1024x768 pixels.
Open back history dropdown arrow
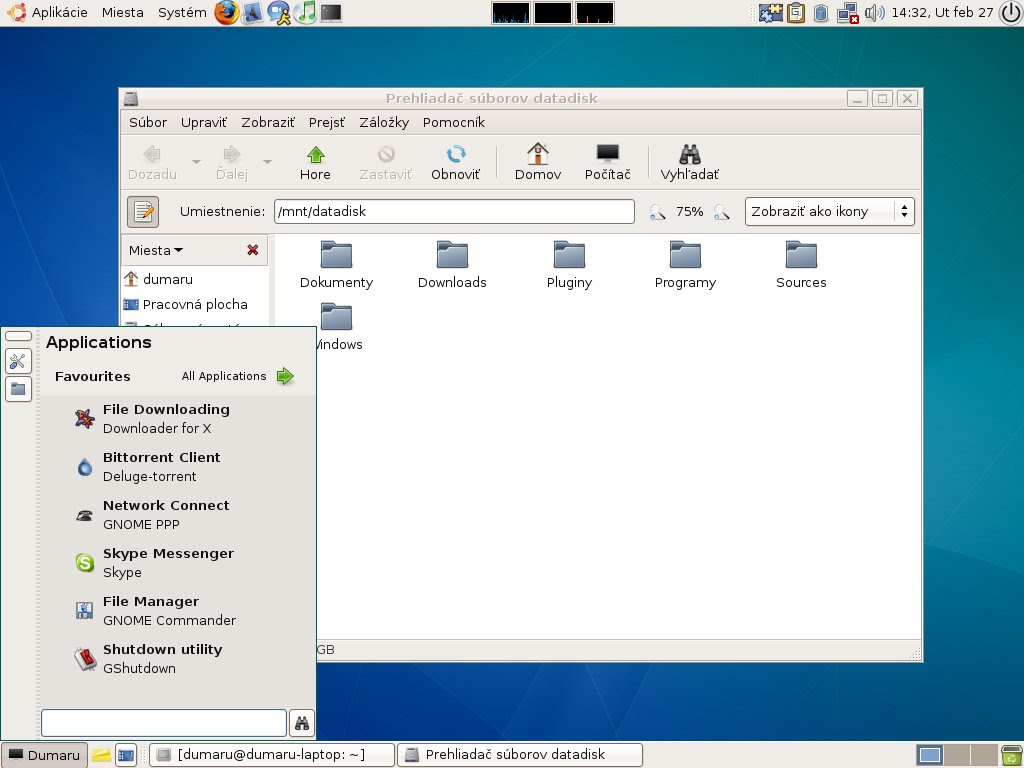(196, 161)
